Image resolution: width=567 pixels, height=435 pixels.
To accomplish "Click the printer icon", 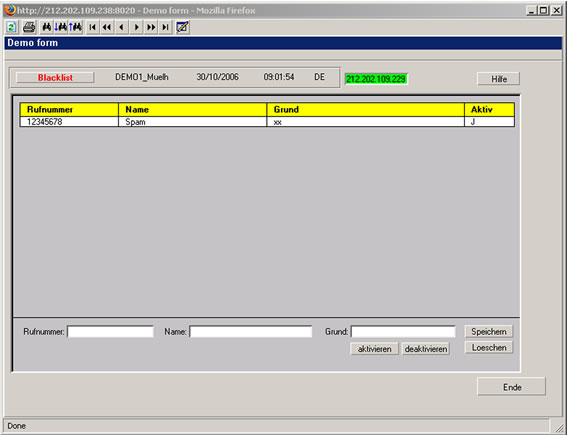I will 29,27.
